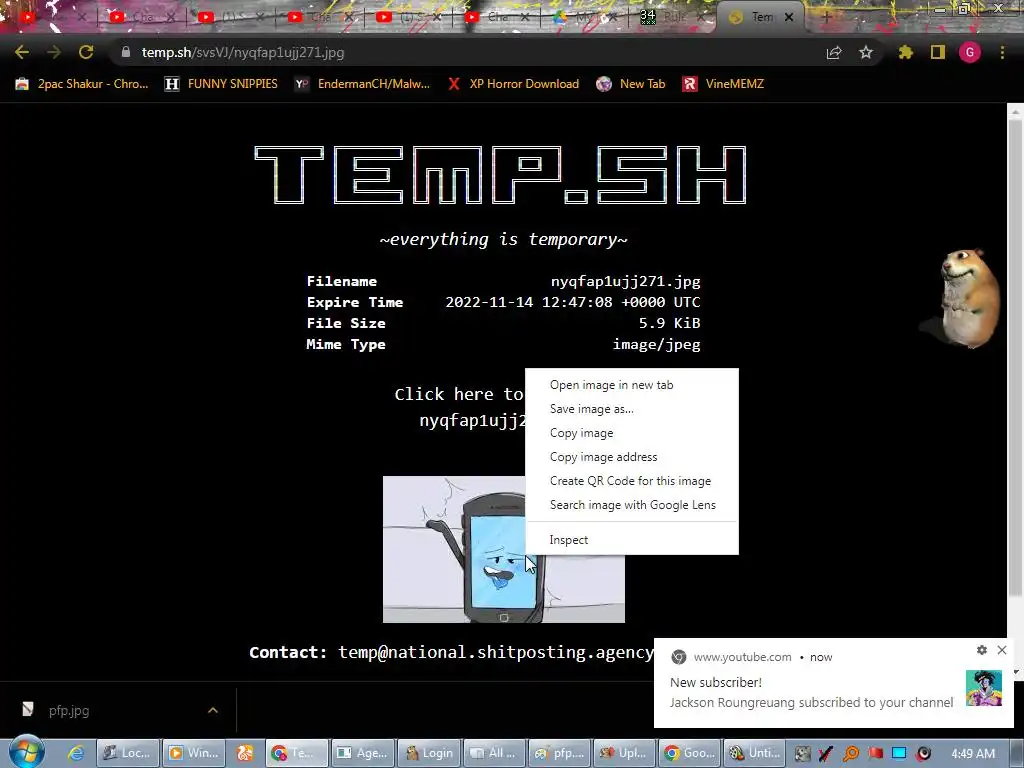Open the 2pac Shakur bookmark
The image size is (1024, 768).
click(x=82, y=84)
